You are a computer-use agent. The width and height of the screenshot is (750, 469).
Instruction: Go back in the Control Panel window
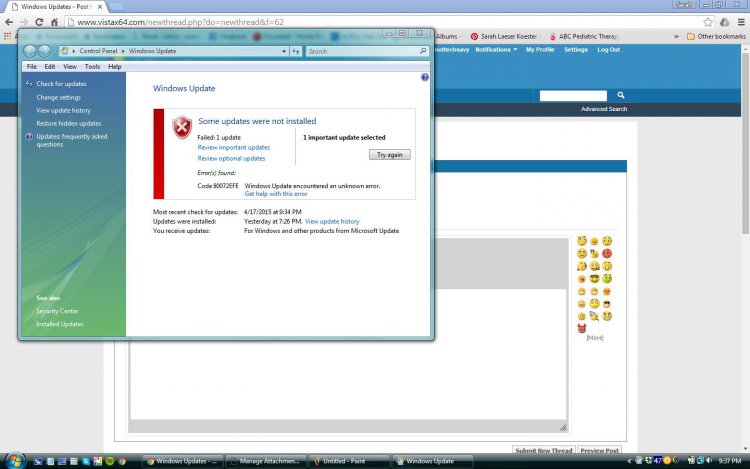click(30, 51)
